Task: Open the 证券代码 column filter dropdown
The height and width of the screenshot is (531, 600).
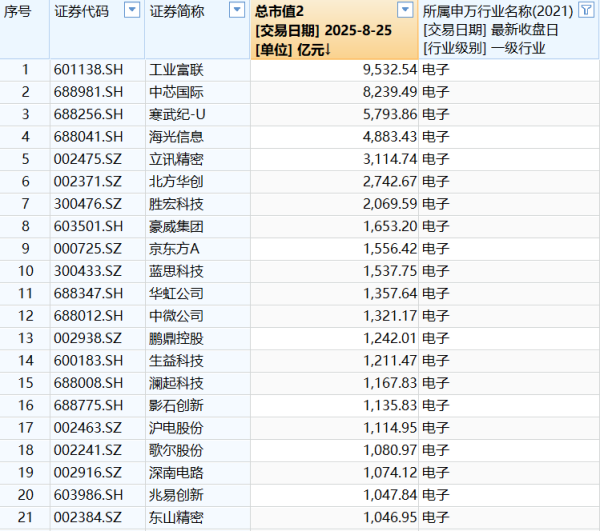Action: [132, 11]
